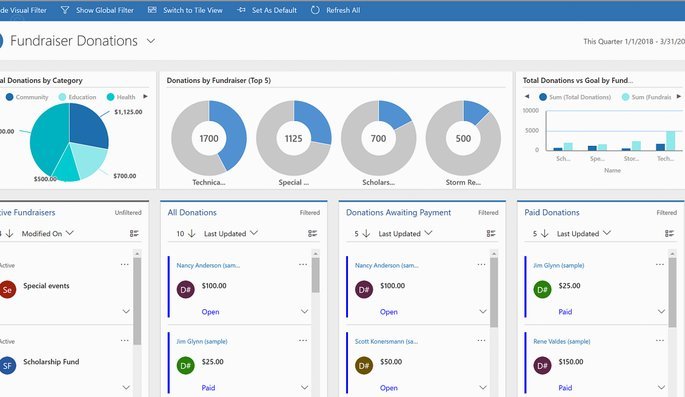685x397 pixels.
Task: Open Scott Konersmann link in Awaiting Payment
Action: [x=386, y=341]
